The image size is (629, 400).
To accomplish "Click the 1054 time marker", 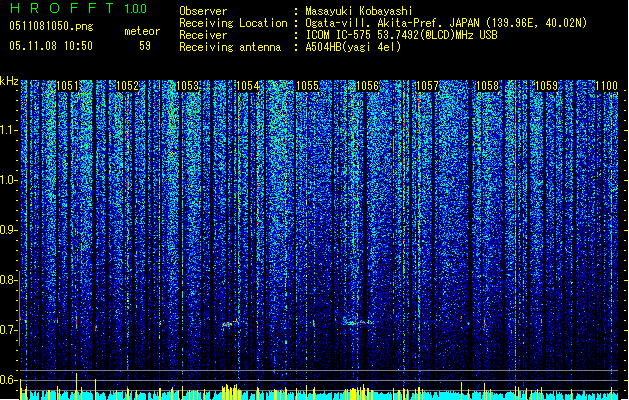I will click(248, 86).
